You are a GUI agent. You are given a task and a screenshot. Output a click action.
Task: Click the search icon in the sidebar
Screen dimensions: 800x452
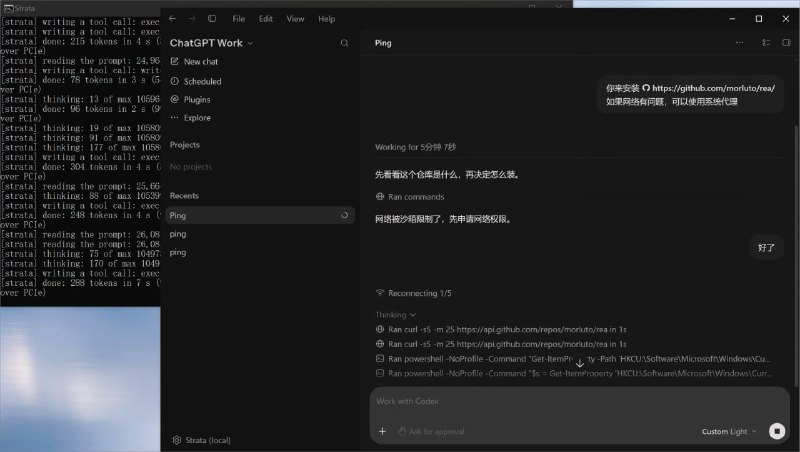344,43
